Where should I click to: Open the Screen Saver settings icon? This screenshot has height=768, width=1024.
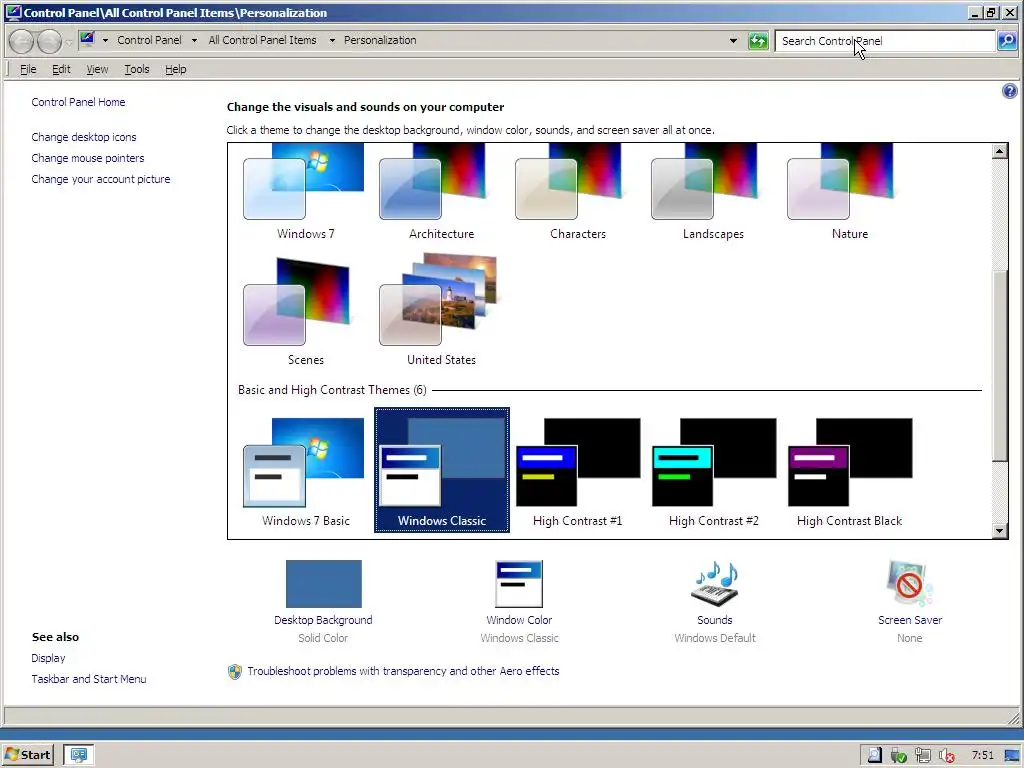(909, 583)
